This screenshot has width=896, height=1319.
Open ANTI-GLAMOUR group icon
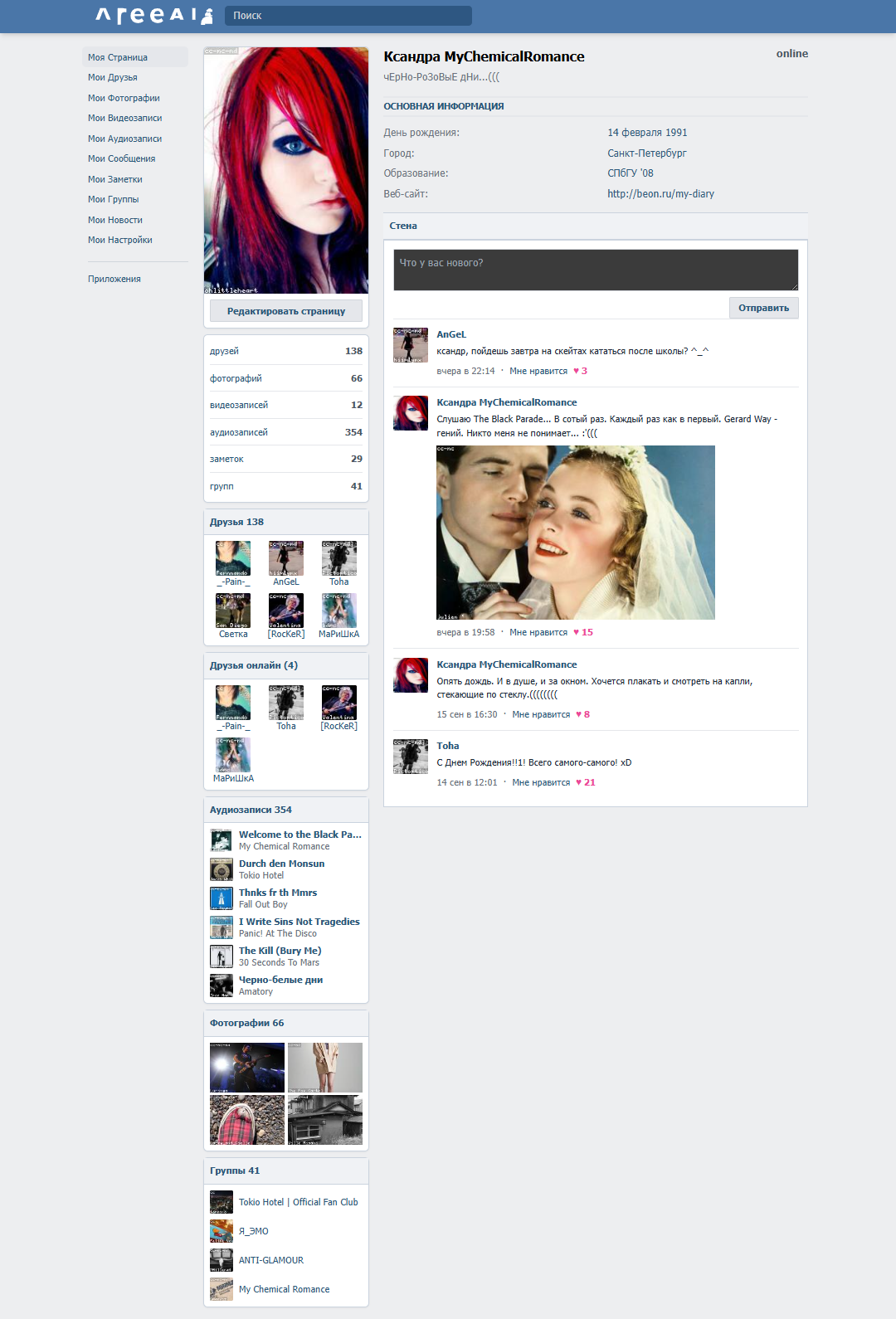pos(222,1260)
